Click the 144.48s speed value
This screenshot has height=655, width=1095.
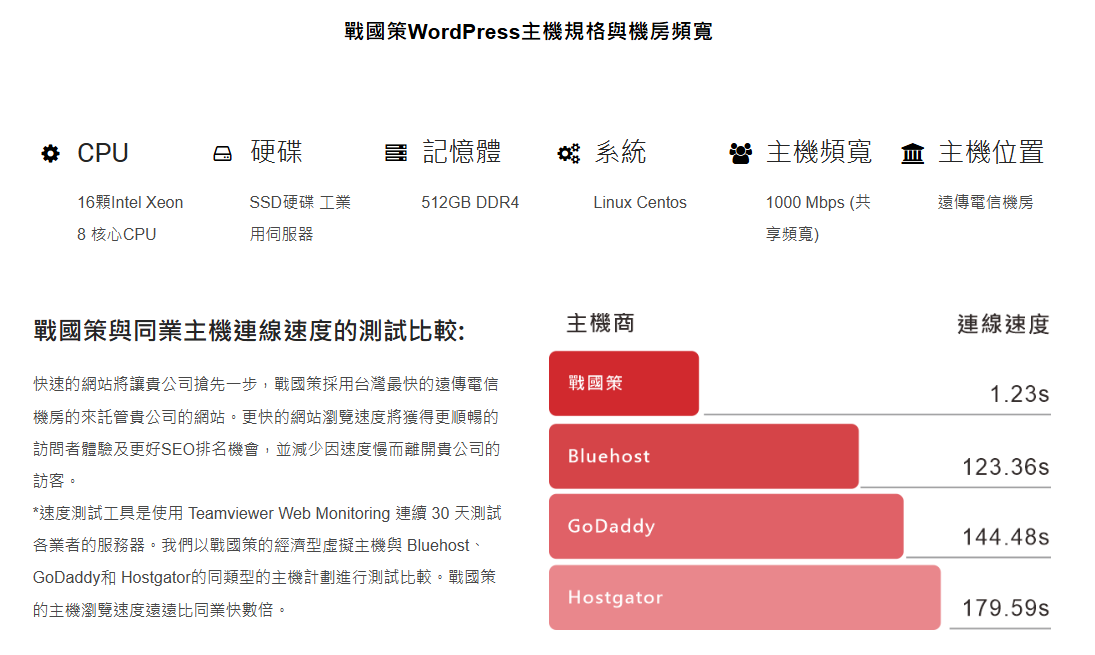(x=1006, y=537)
